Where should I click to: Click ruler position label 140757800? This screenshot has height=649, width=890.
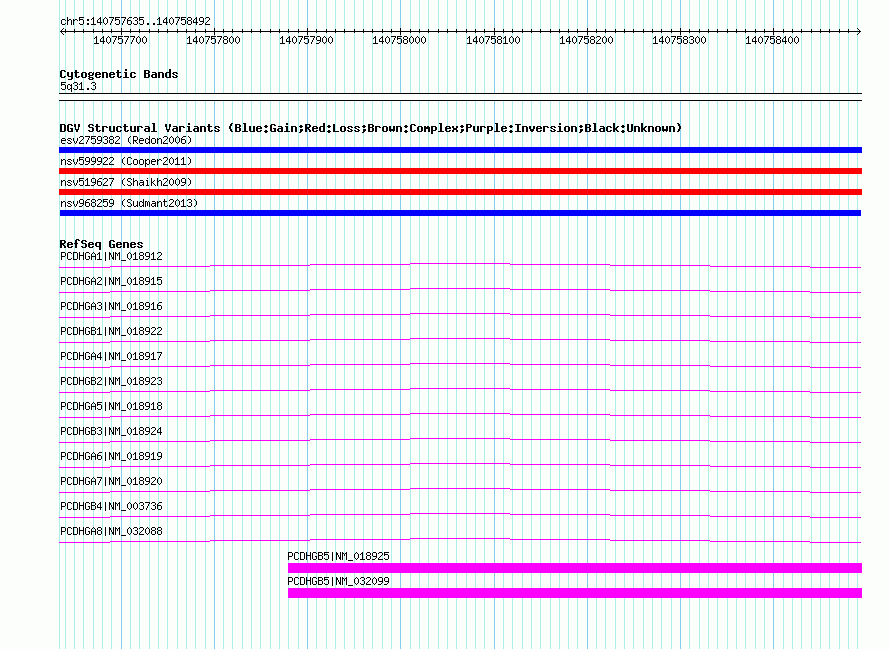coord(213,40)
